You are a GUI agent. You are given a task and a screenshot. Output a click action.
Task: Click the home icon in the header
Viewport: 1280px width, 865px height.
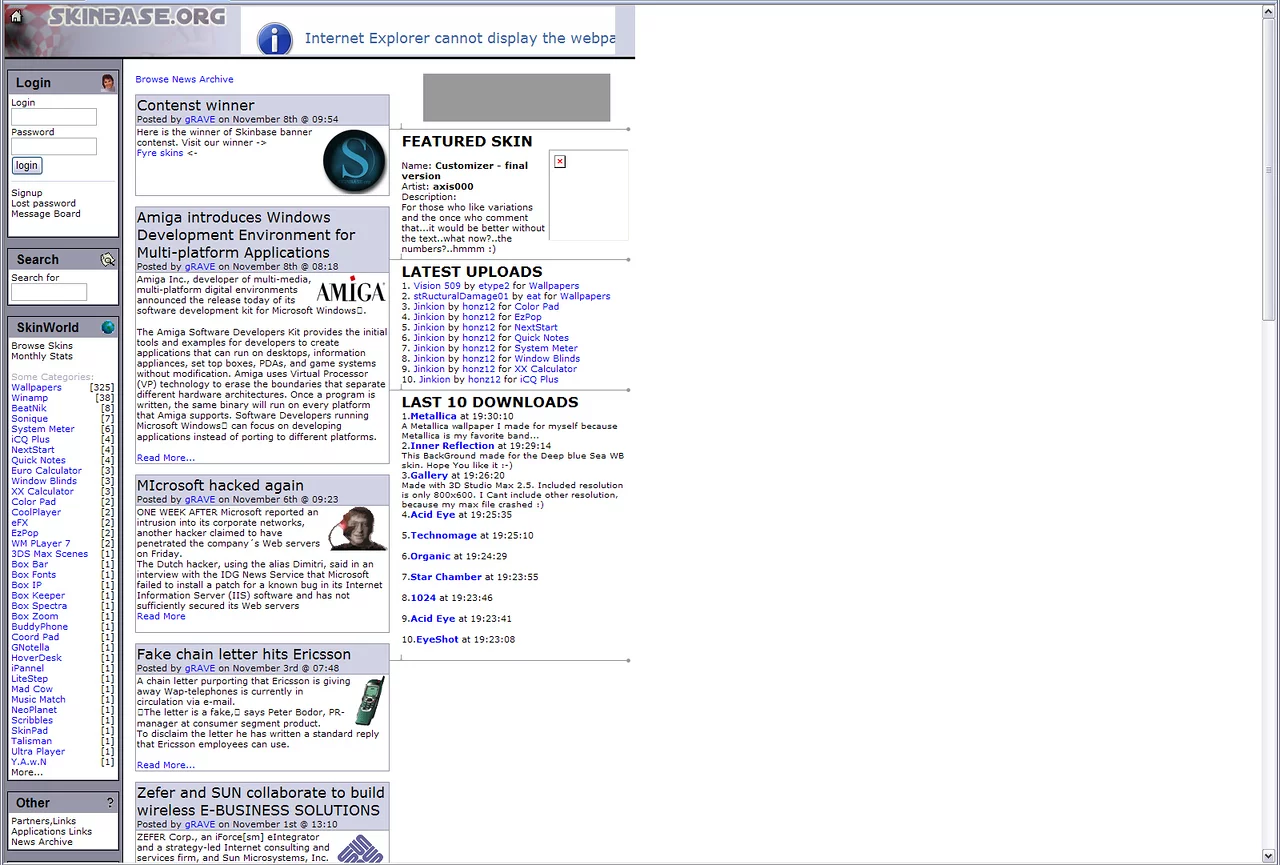[15, 14]
